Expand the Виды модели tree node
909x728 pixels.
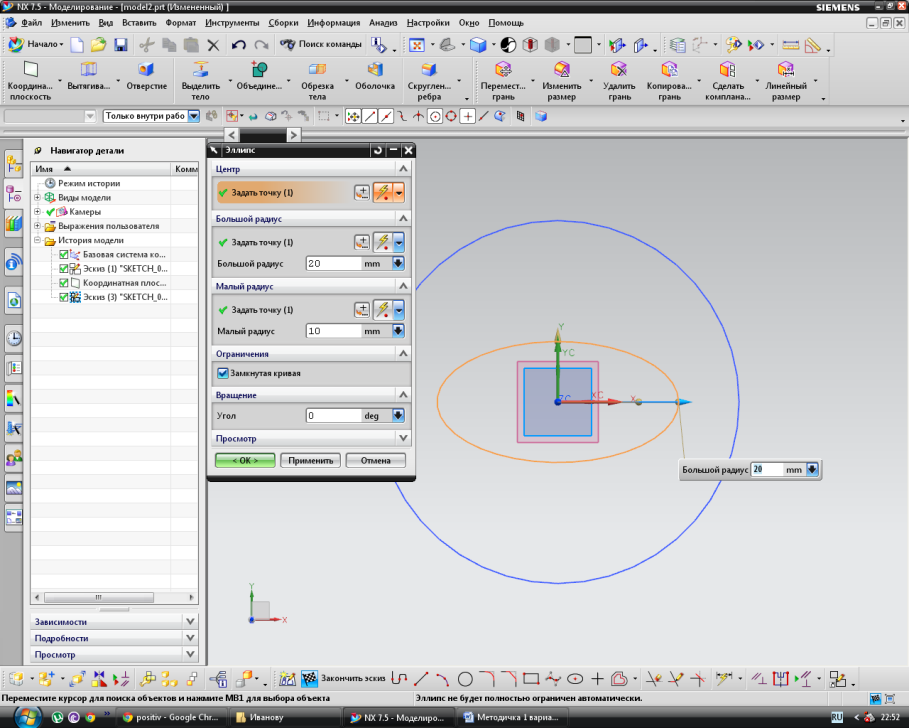pos(37,198)
